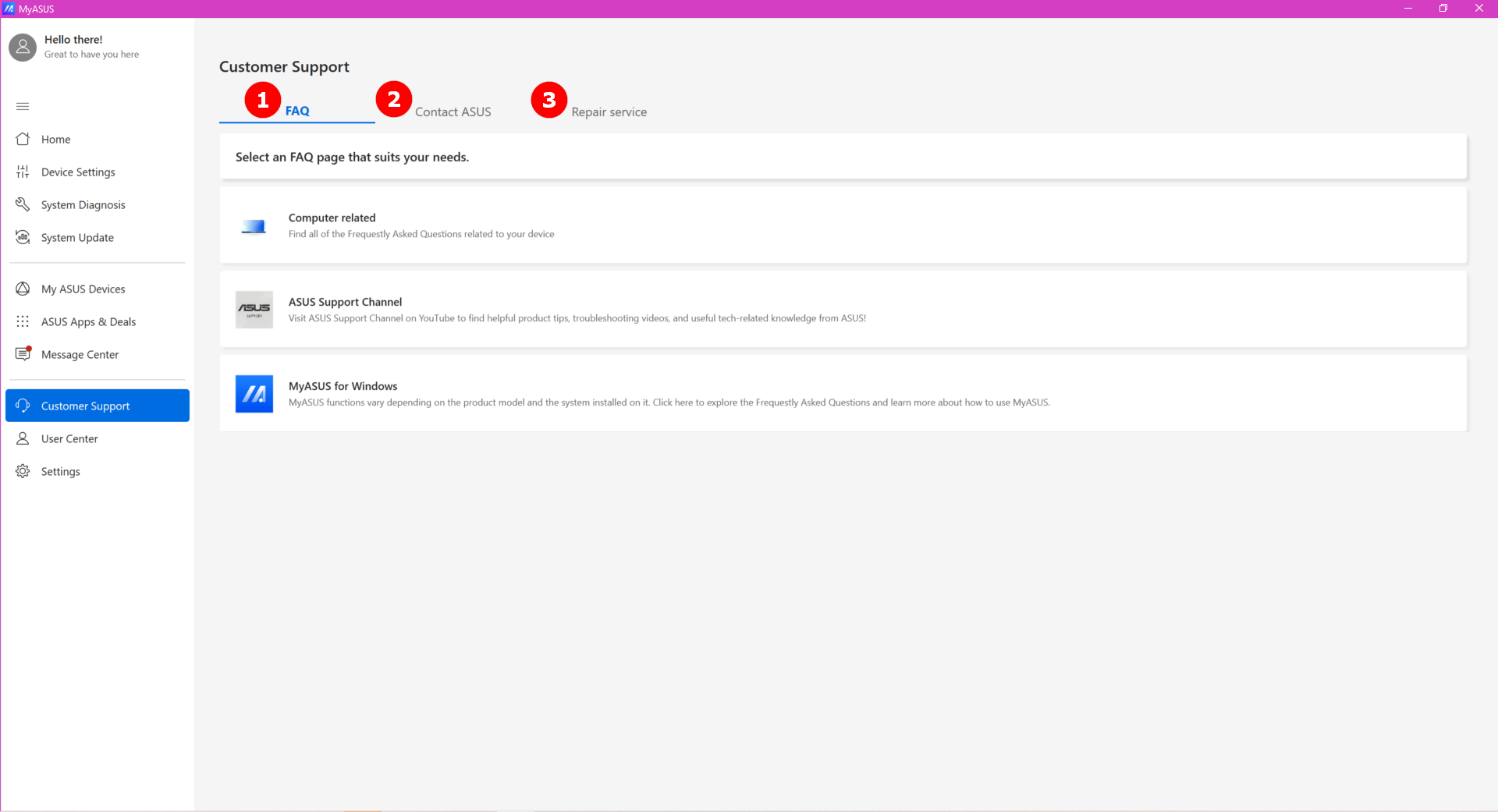Click 'Find all of the Frequestly Asked Questions' description
Viewport: 1498px width, 812px height.
(421, 234)
